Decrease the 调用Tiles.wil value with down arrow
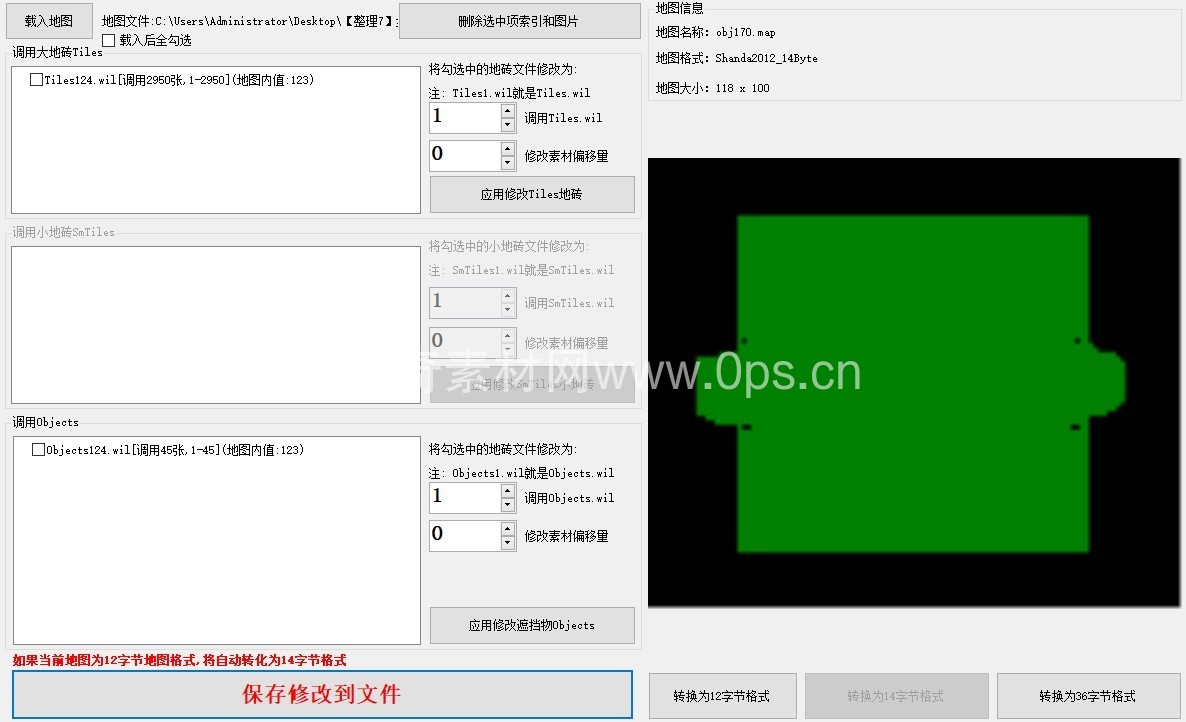The width and height of the screenshot is (1186, 722). click(x=508, y=125)
